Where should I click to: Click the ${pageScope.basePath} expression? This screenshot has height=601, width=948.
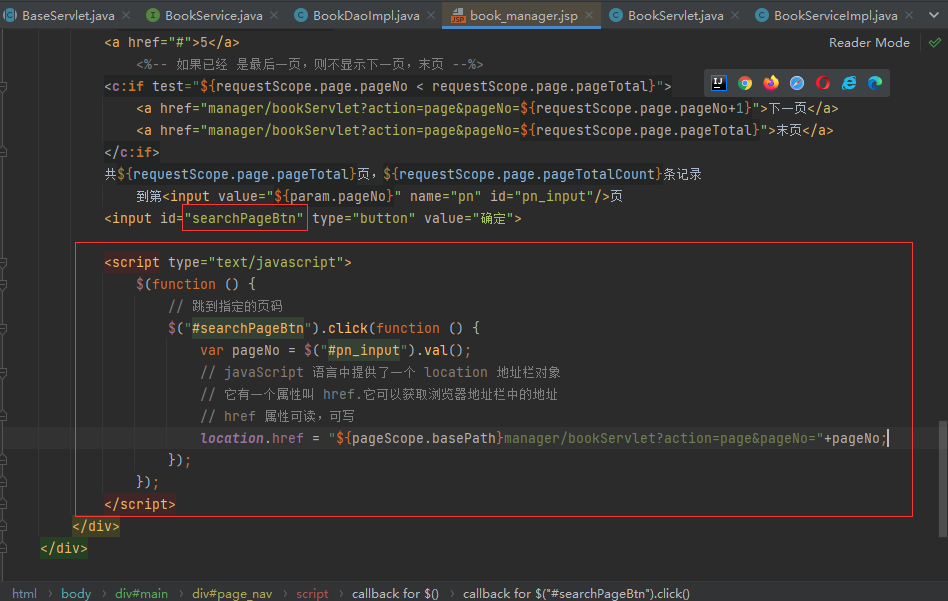point(420,438)
